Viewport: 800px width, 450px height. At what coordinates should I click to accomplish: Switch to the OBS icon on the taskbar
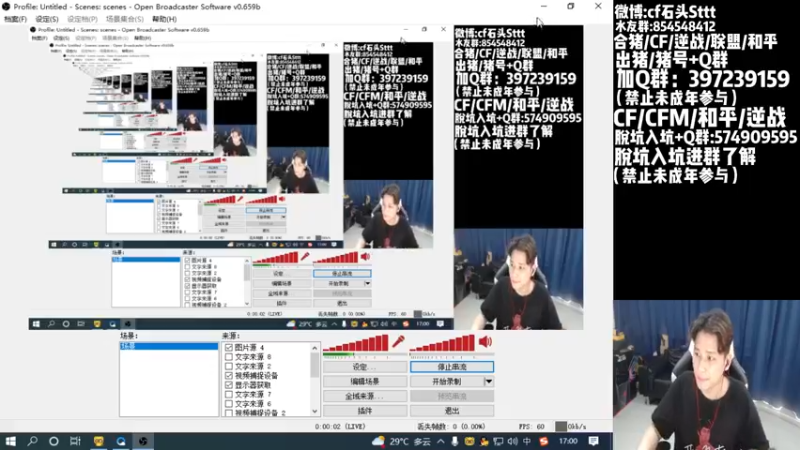tap(143, 441)
